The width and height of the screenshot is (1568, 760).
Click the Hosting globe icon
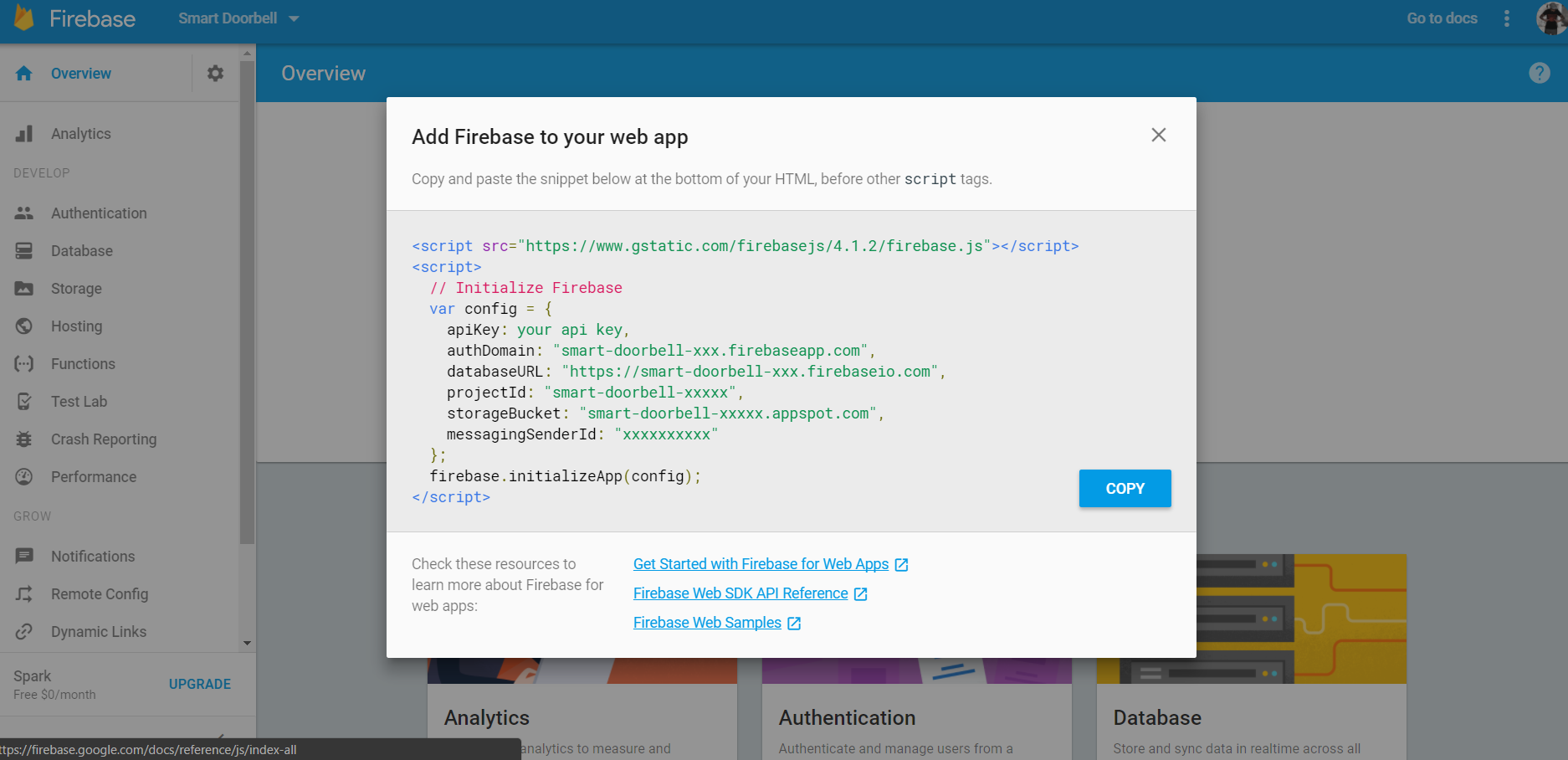[x=24, y=326]
